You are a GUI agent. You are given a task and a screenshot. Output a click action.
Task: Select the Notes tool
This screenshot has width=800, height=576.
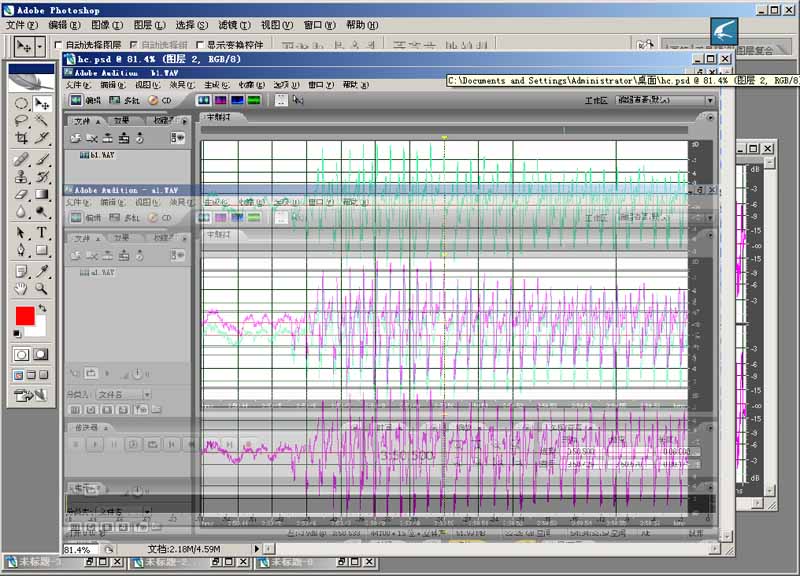(x=21, y=271)
